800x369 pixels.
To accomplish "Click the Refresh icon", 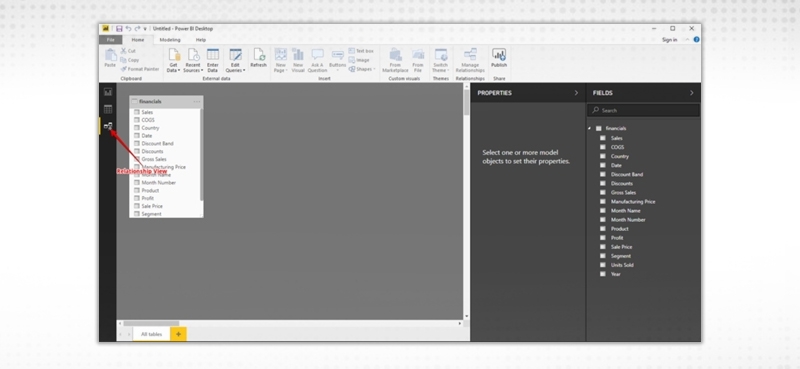I will (259, 58).
